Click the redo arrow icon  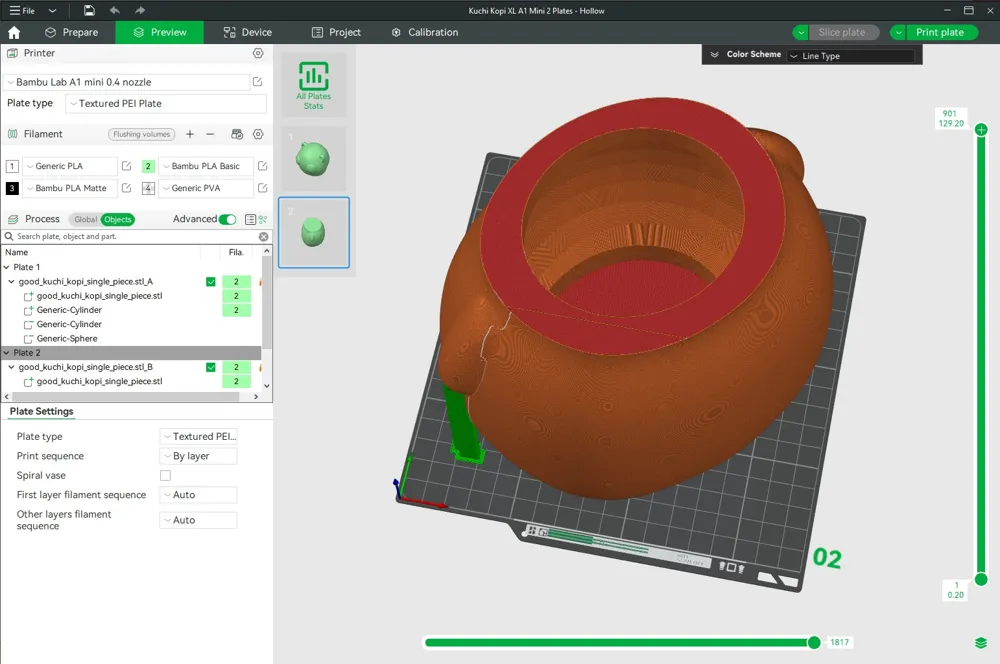click(140, 10)
